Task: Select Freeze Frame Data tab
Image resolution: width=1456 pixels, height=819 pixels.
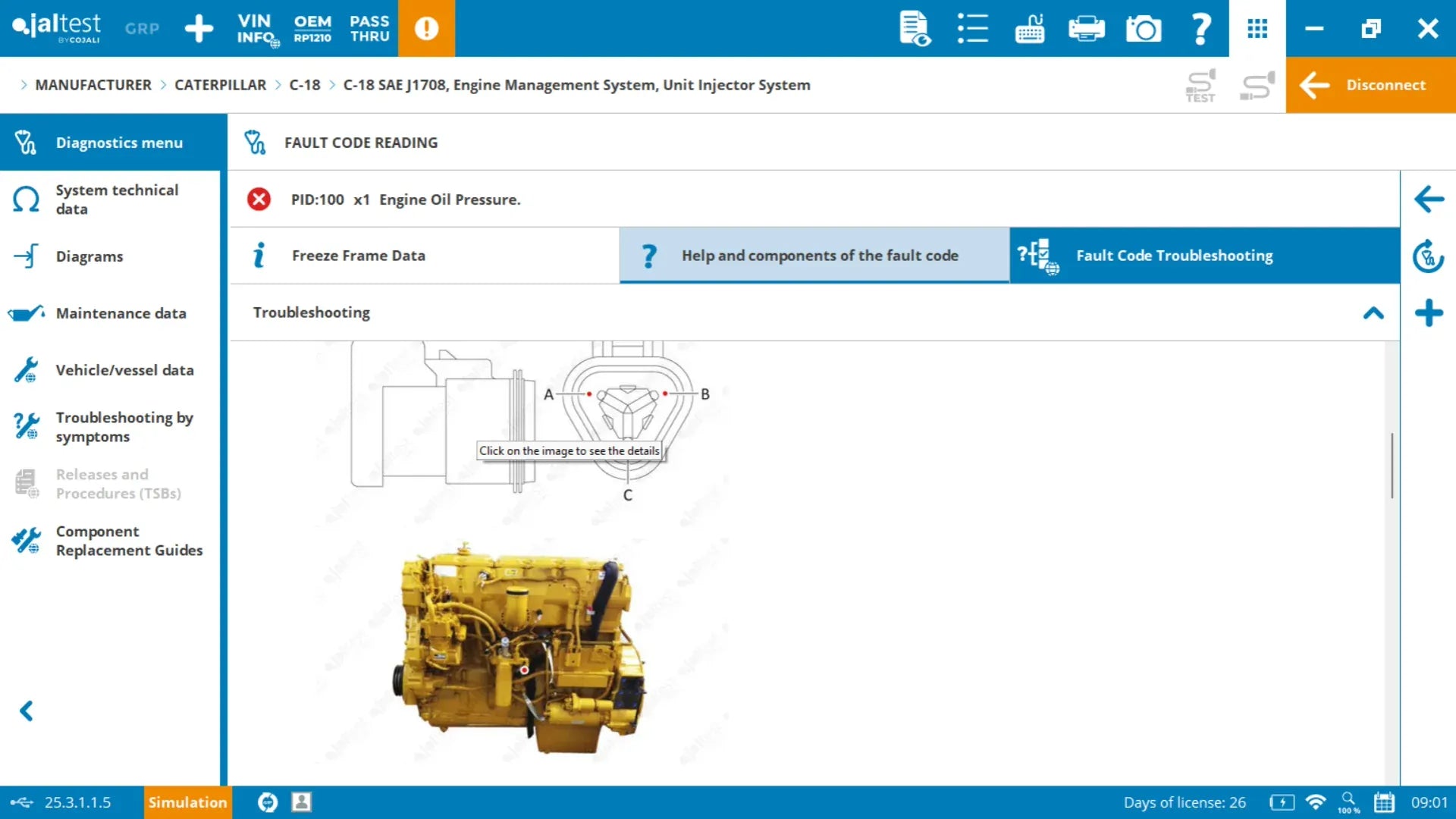Action: [x=425, y=256]
